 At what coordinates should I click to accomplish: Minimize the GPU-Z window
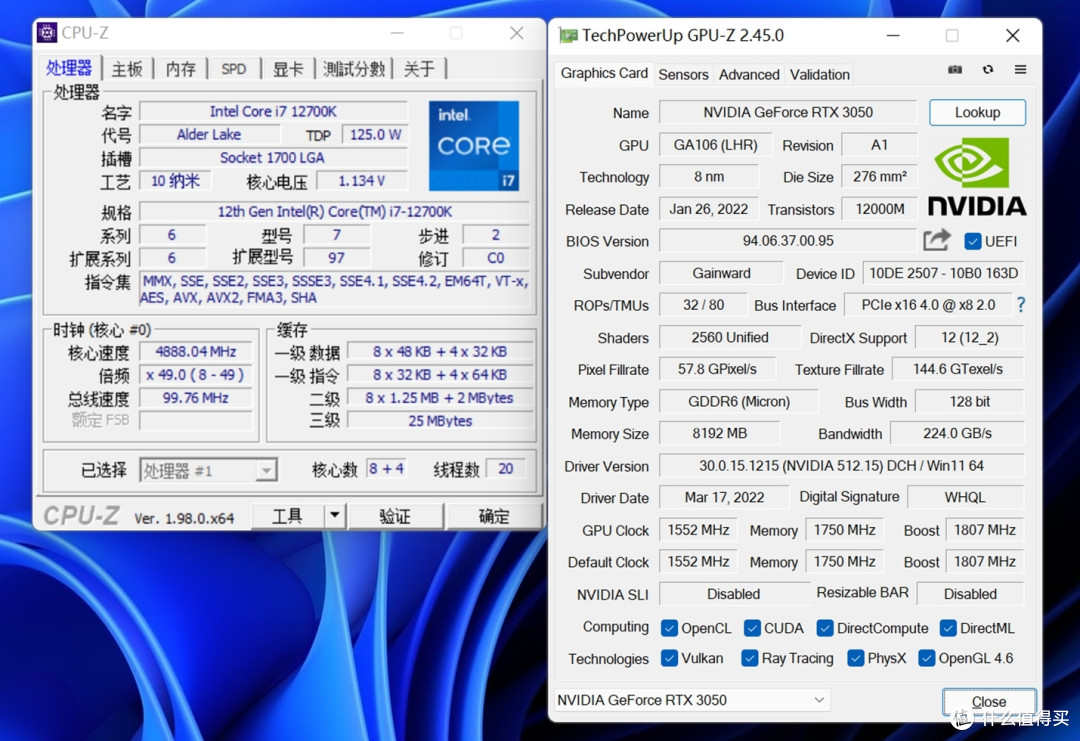click(893, 36)
